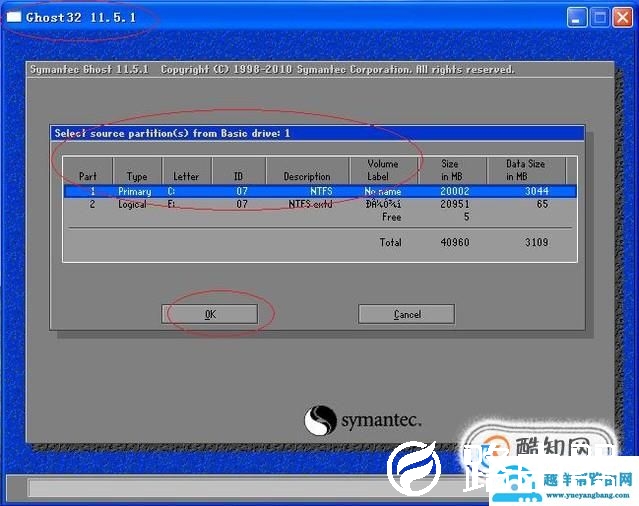
Task: Minimize the Ghost32 window
Action: (577, 18)
